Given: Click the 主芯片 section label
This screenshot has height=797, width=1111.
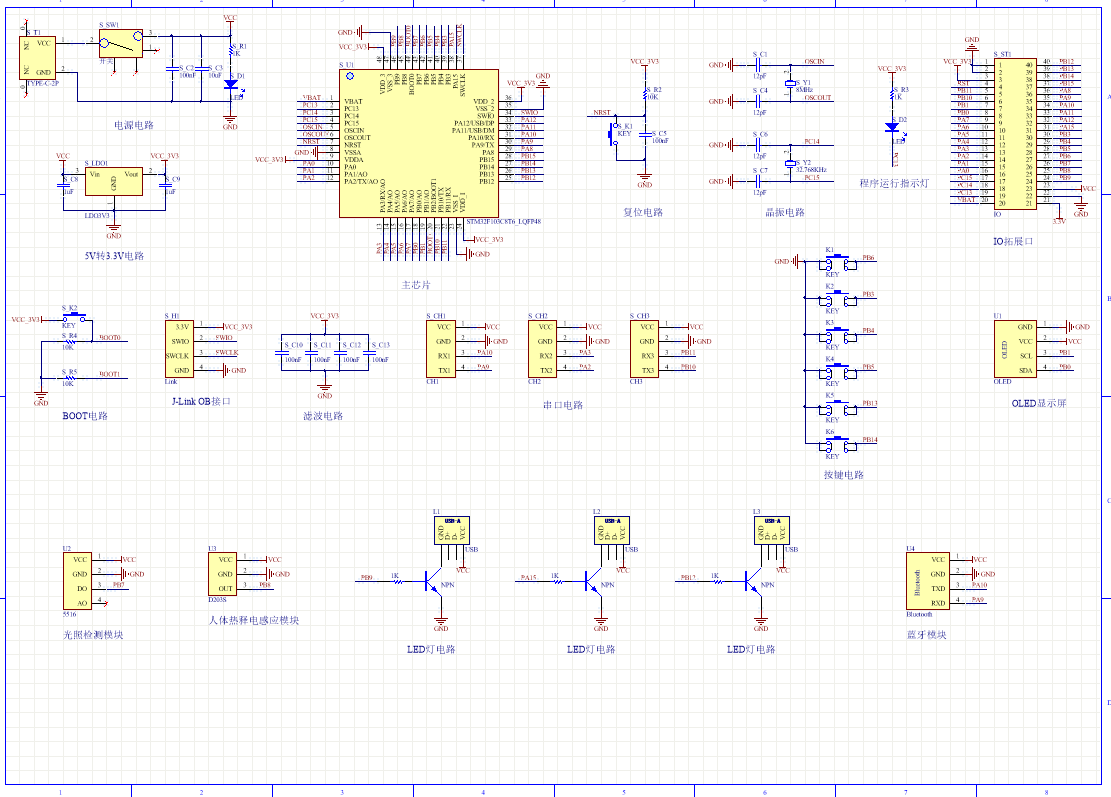Looking at the screenshot, I should pos(416,285).
